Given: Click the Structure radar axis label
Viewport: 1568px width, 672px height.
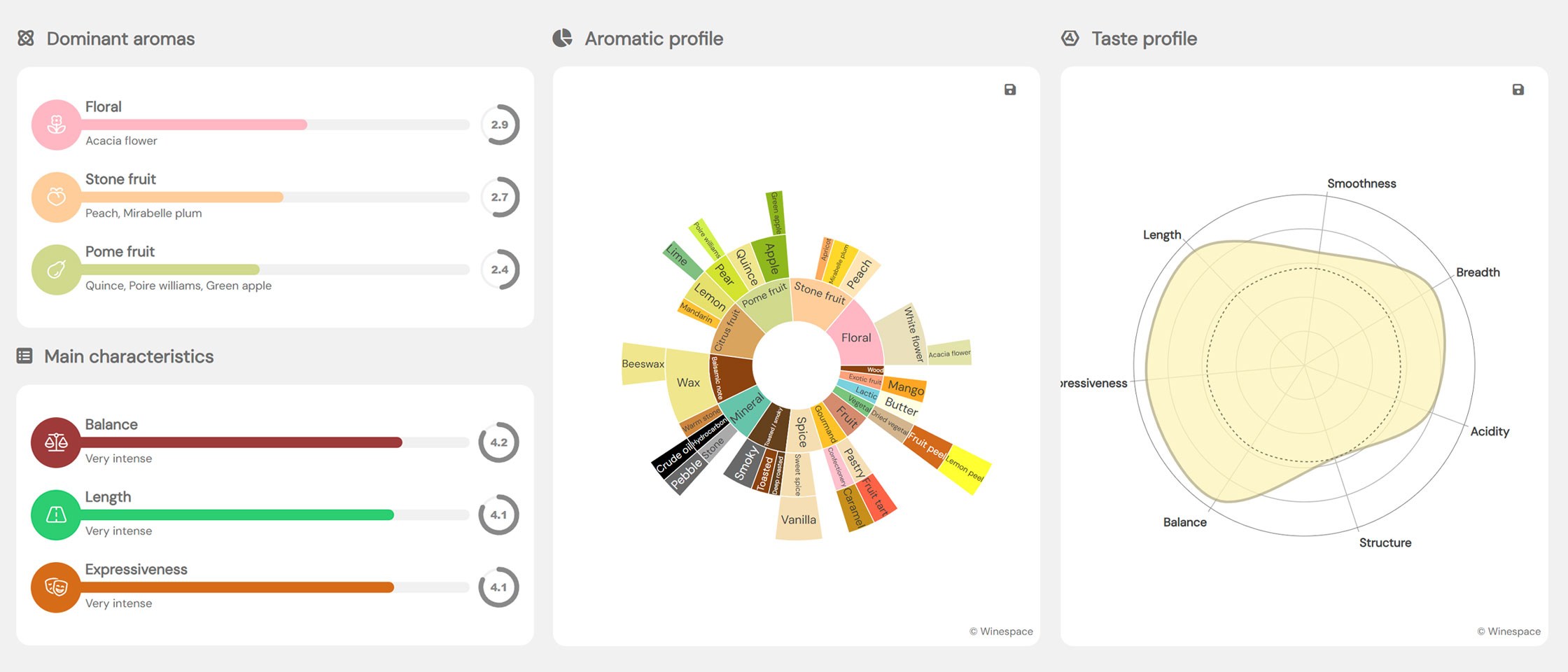Looking at the screenshot, I should [1385, 542].
